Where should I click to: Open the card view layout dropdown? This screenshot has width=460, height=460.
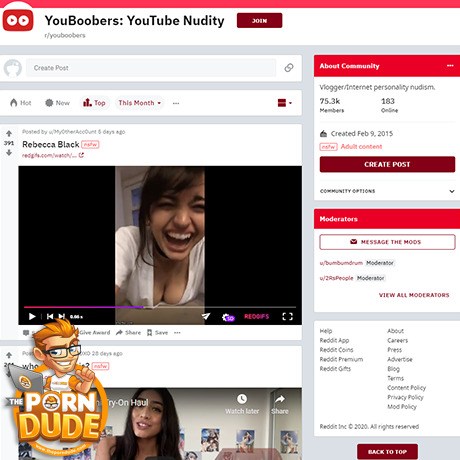coord(285,103)
